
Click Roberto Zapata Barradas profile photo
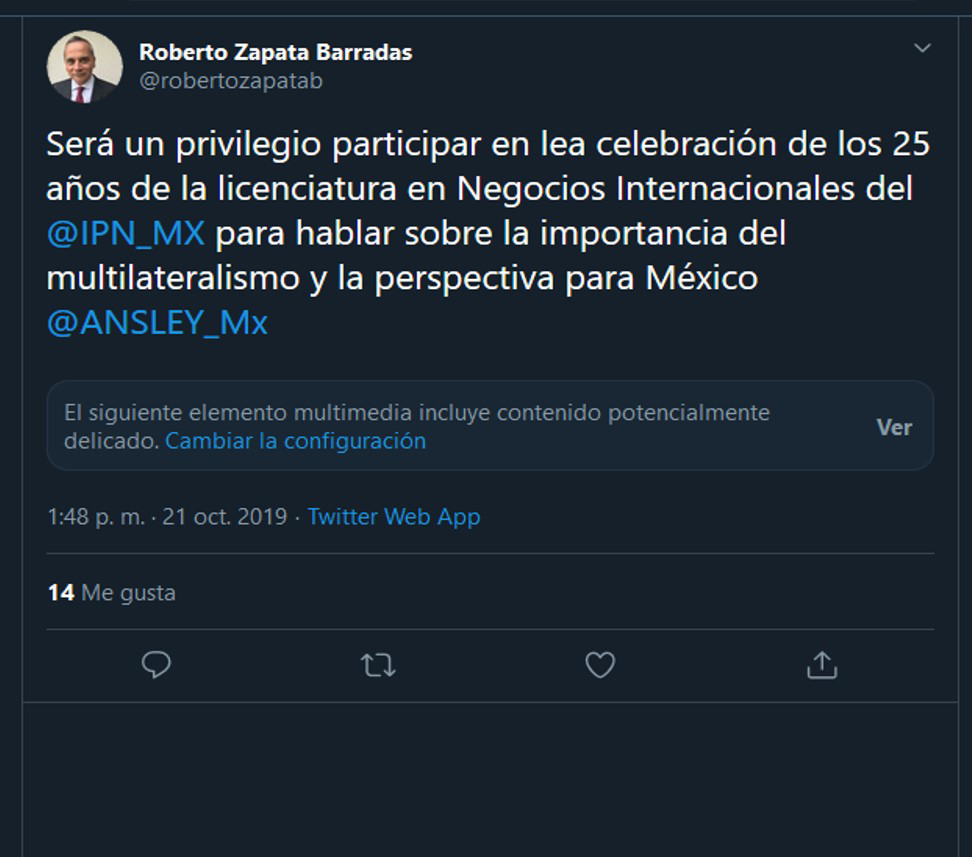click(84, 66)
